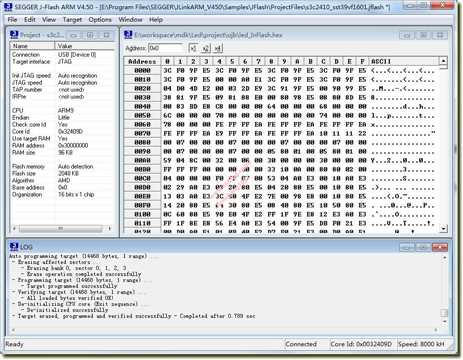
Task: Open the Target menu
Action: [72, 20]
